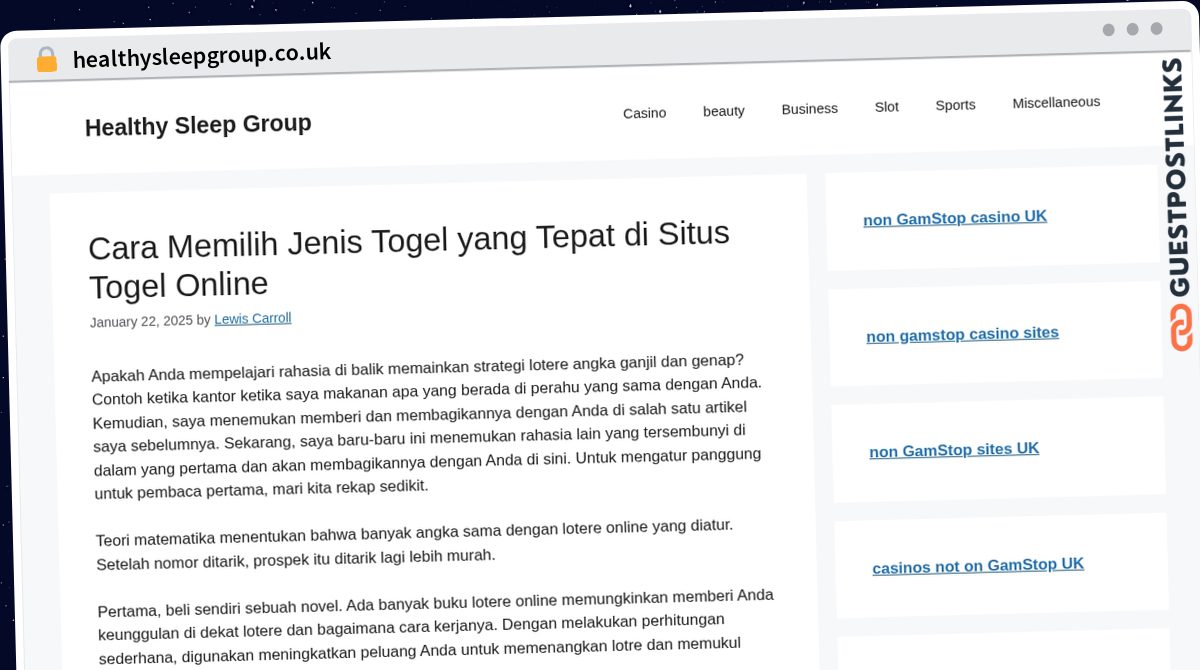Image resolution: width=1200 pixels, height=670 pixels.
Task: Click the non GamStop casino UK link
Action: pyautogui.click(x=955, y=217)
